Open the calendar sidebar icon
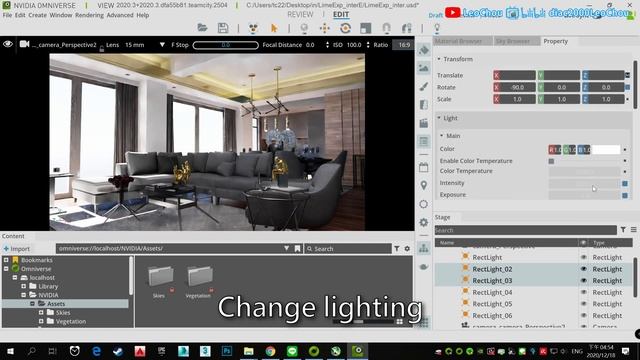The height and width of the screenshot is (360, 640). point(424,167)
